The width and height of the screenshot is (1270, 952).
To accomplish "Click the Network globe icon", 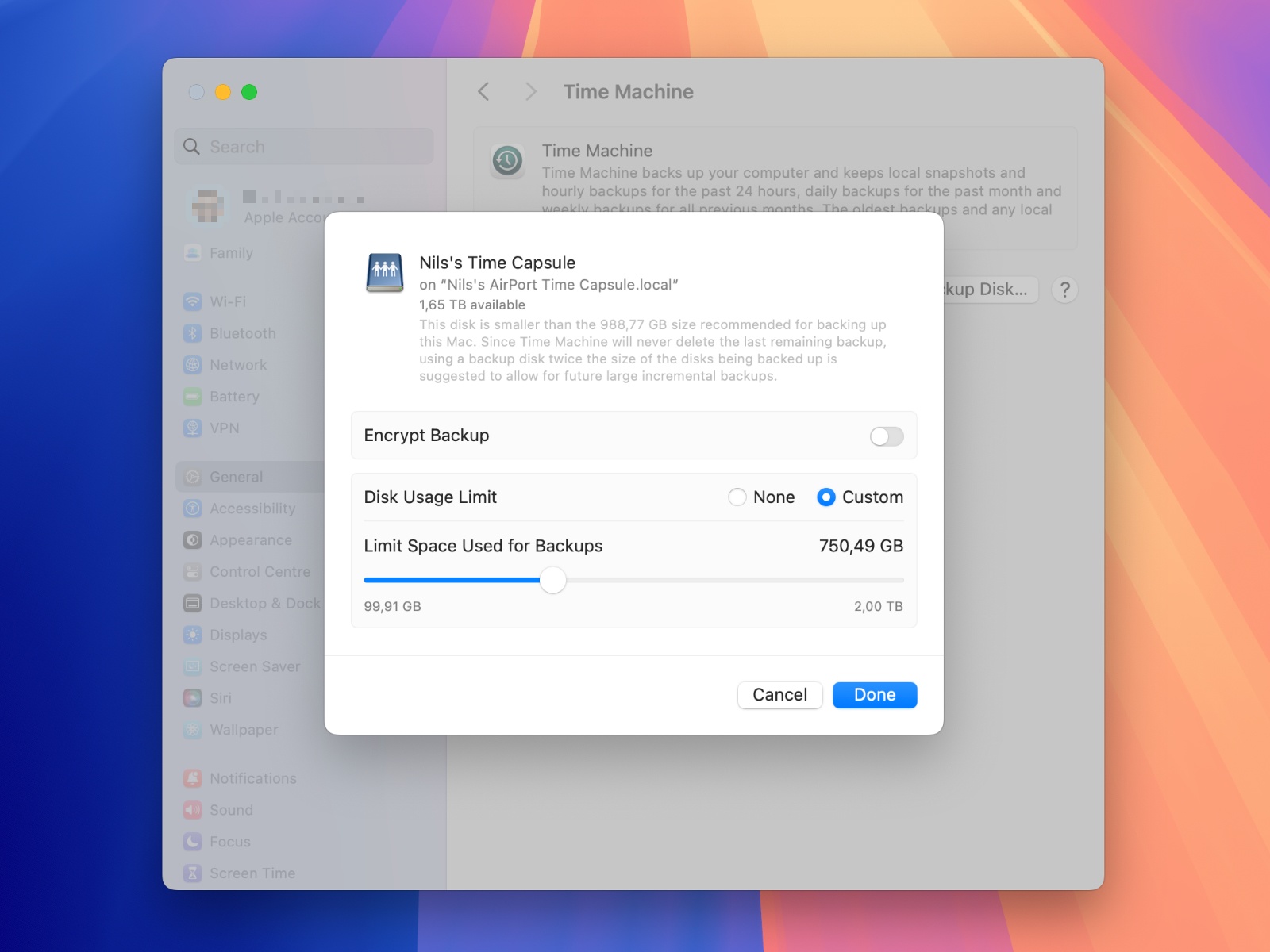I will 193,365.
